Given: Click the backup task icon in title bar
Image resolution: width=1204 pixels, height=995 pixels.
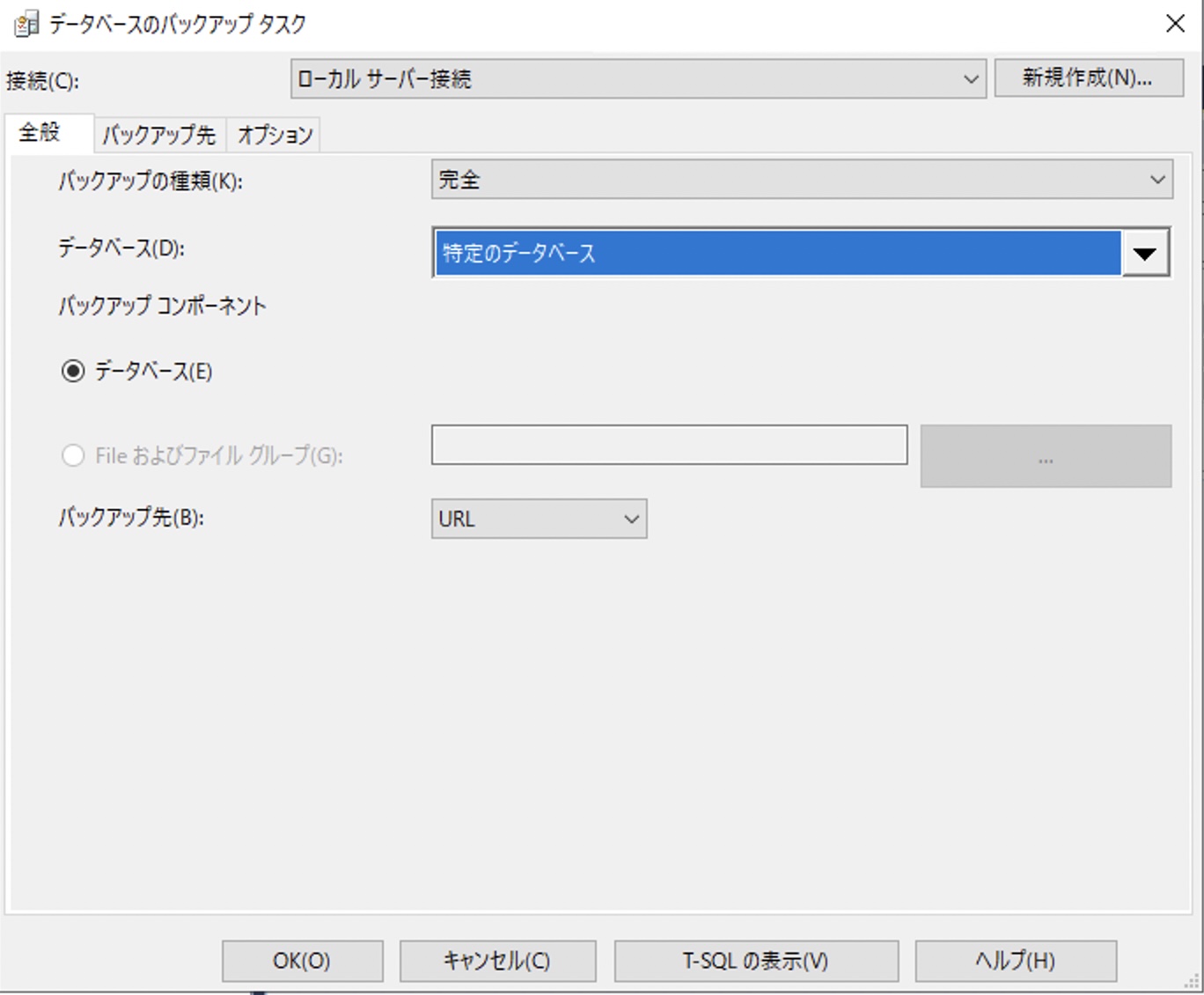Looking at the screenshot, I should tap(26, 25).
